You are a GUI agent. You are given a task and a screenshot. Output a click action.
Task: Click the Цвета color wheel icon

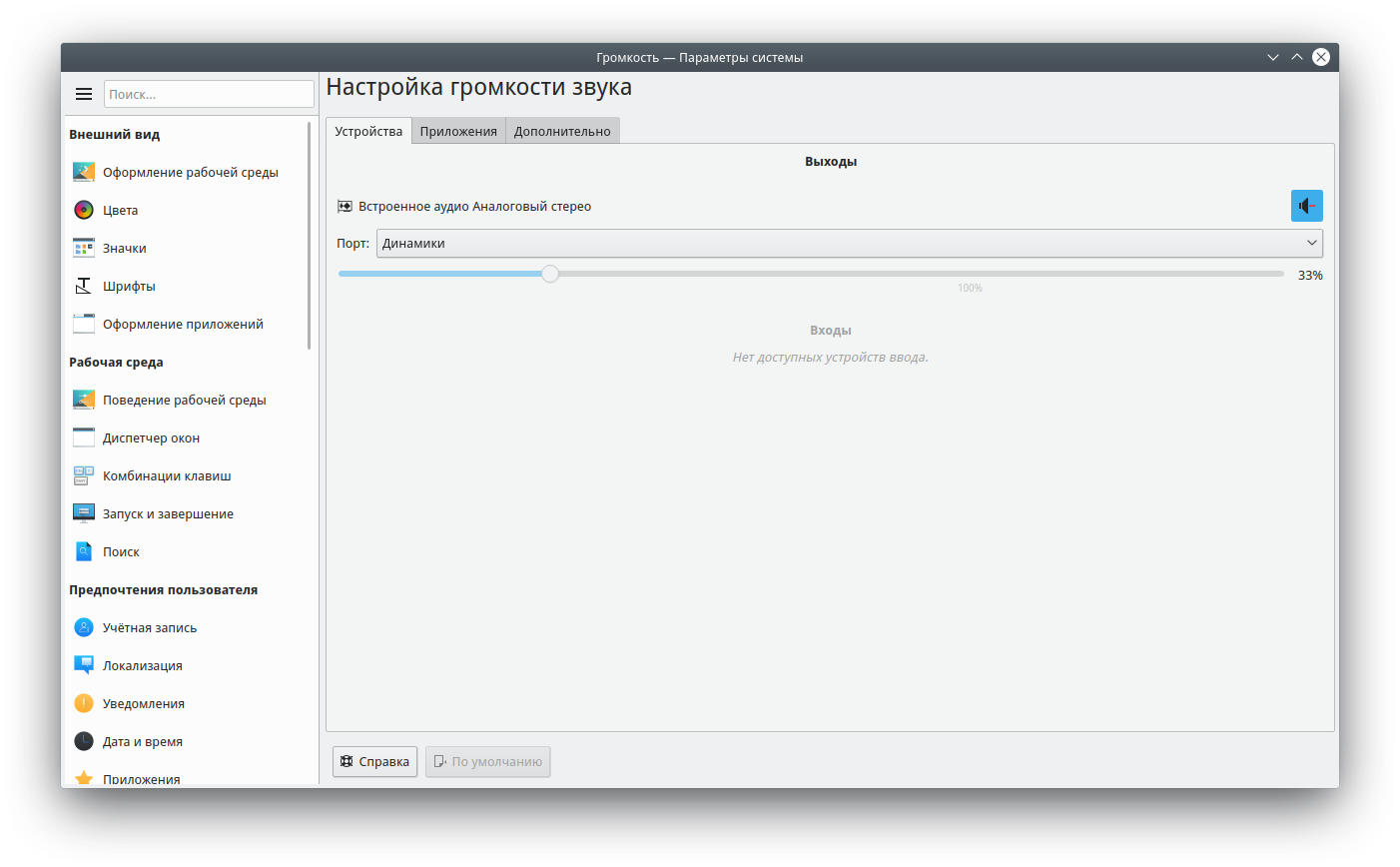click(84, 210)
